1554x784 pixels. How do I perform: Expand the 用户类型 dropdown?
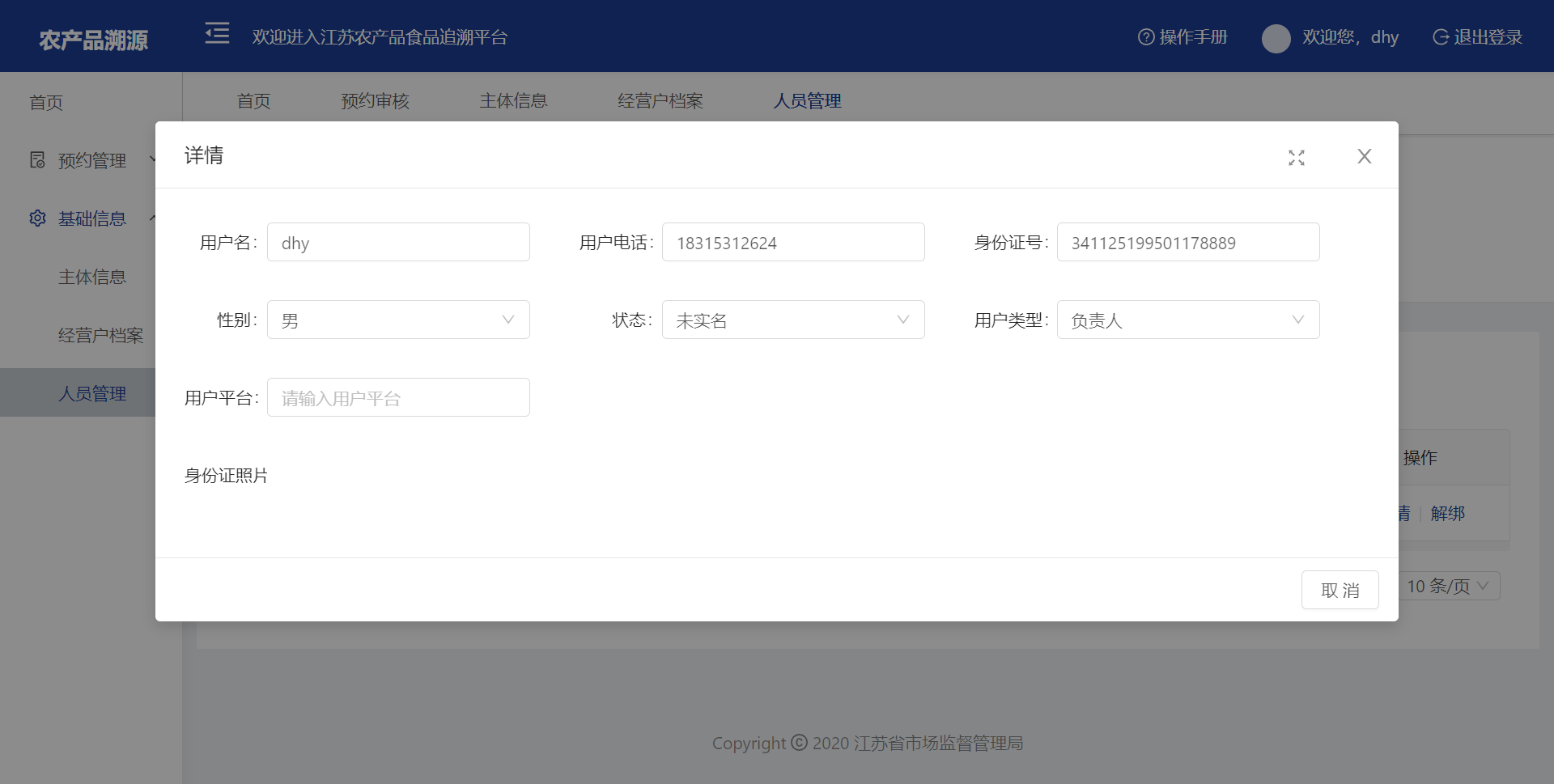click(1187, 320)
